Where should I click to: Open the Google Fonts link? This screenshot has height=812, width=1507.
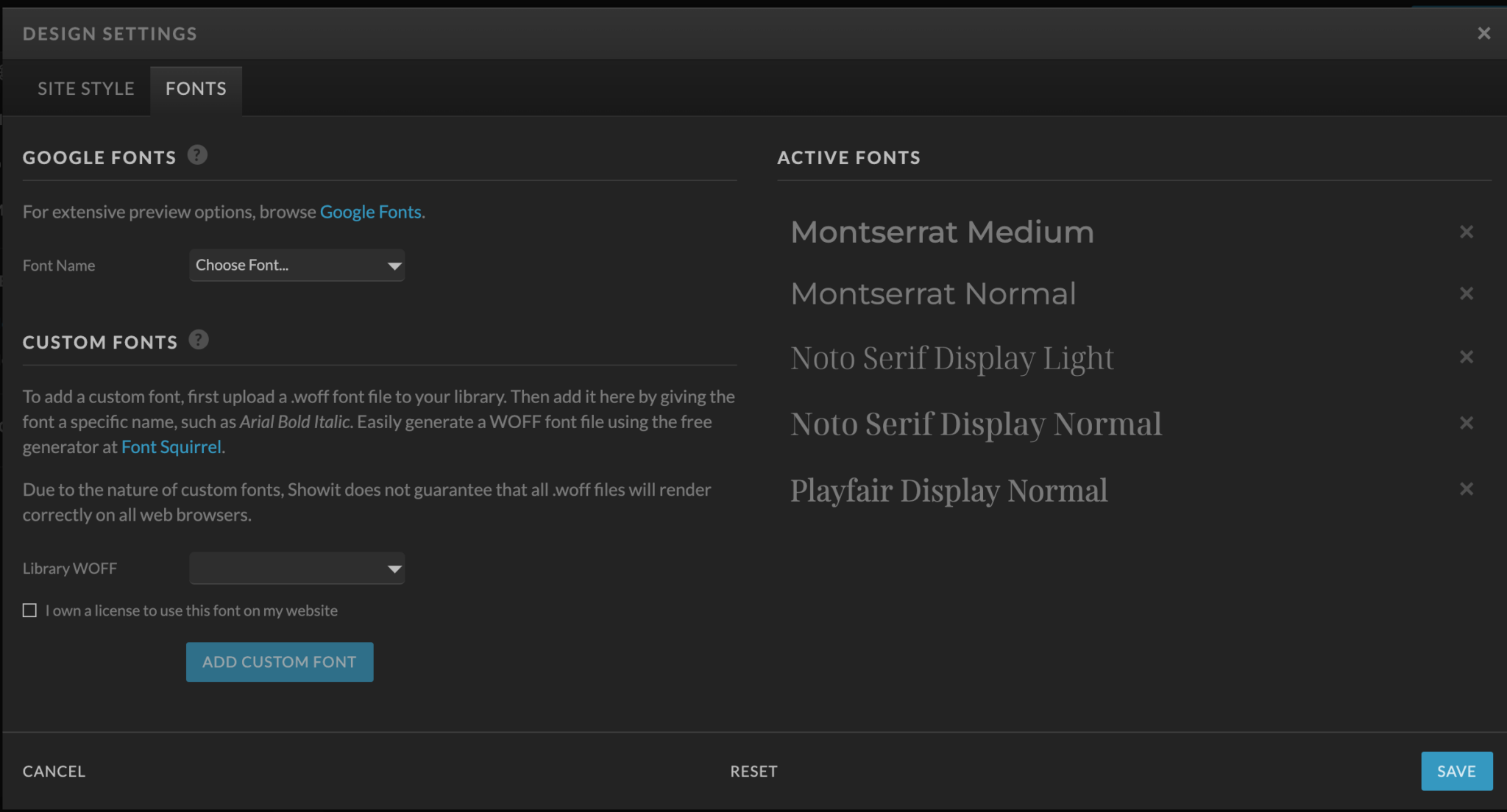click(x=370, y=212)
